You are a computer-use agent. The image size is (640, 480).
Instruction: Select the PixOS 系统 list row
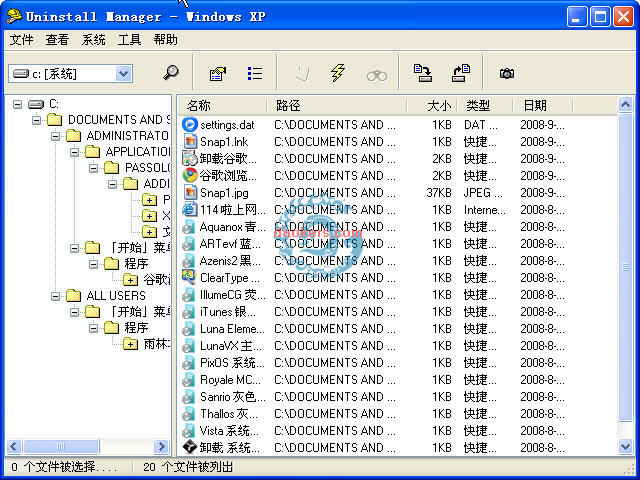tap(378, 363)
